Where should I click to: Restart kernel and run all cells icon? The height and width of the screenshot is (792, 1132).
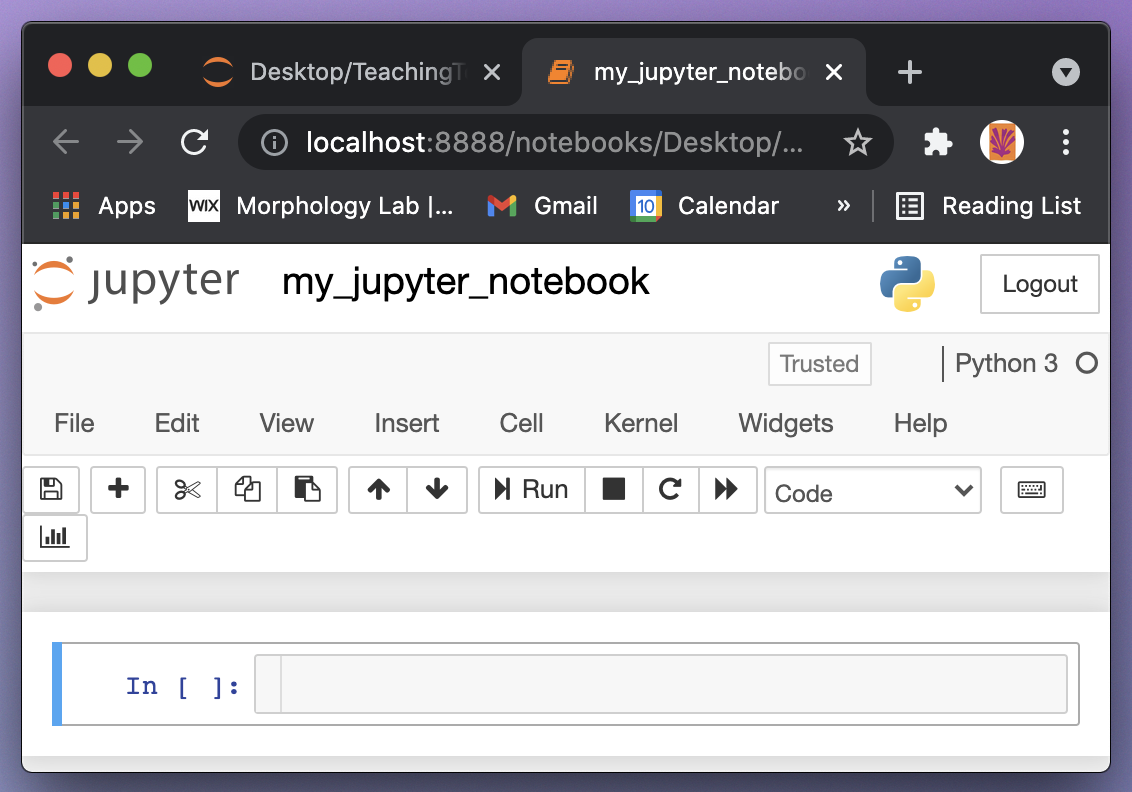(x=727, y=489)
